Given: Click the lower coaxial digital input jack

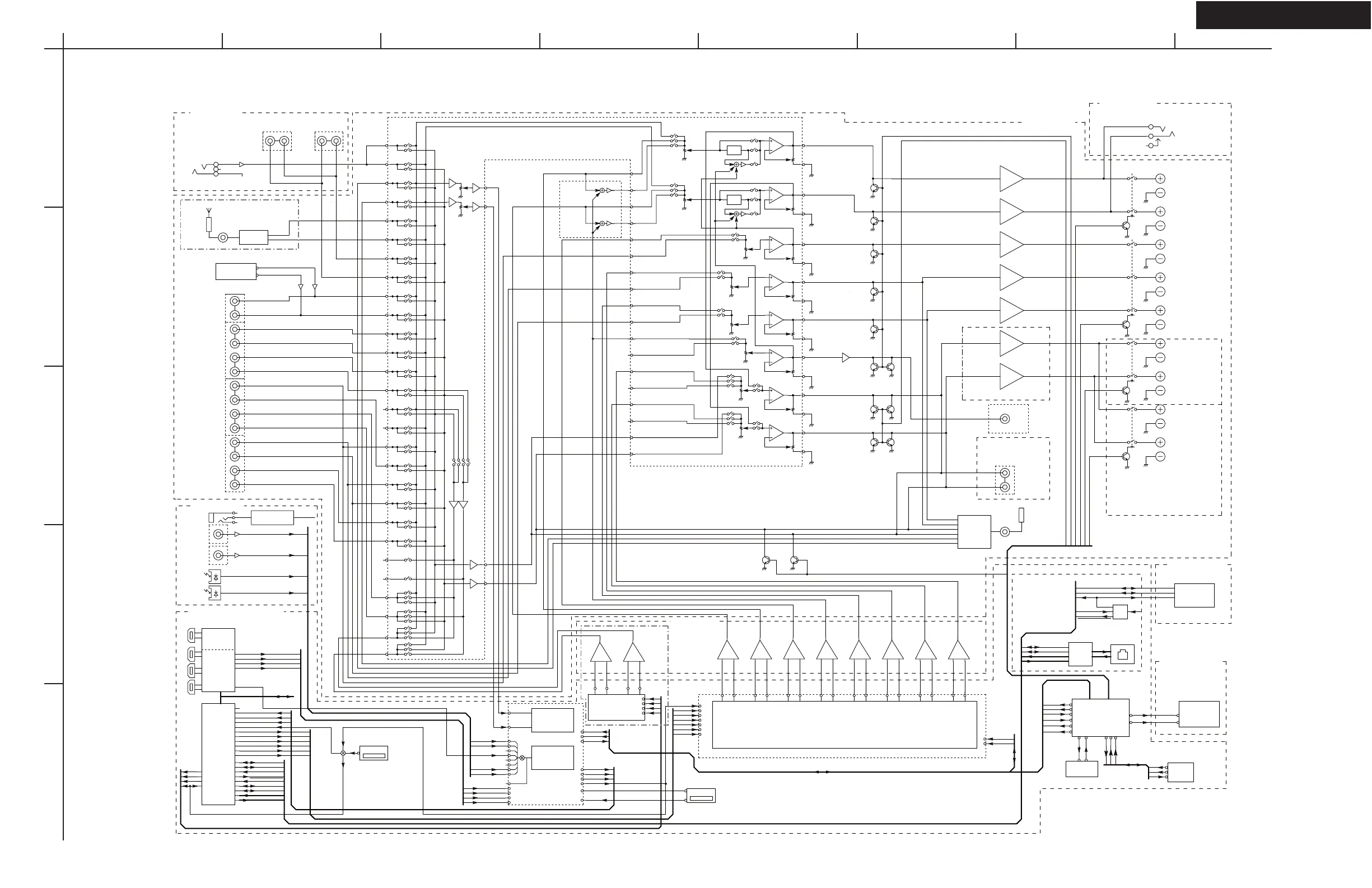Looking at the screenshot, I should pyautogui.click(x=218, y=555).
